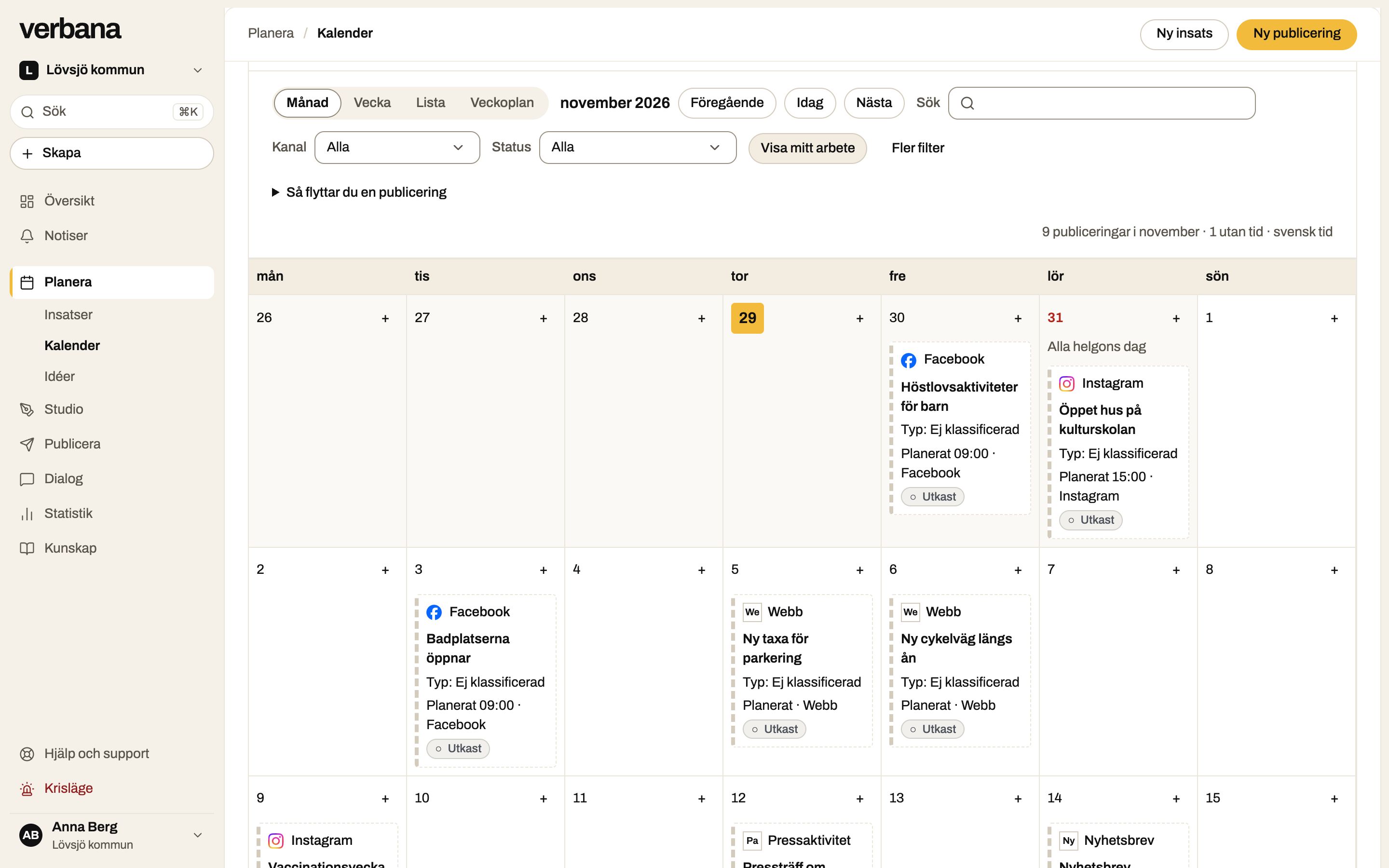Open Dialog via its chat bubble icon
The image size is (1389, 868).
[x=27, y=479]
